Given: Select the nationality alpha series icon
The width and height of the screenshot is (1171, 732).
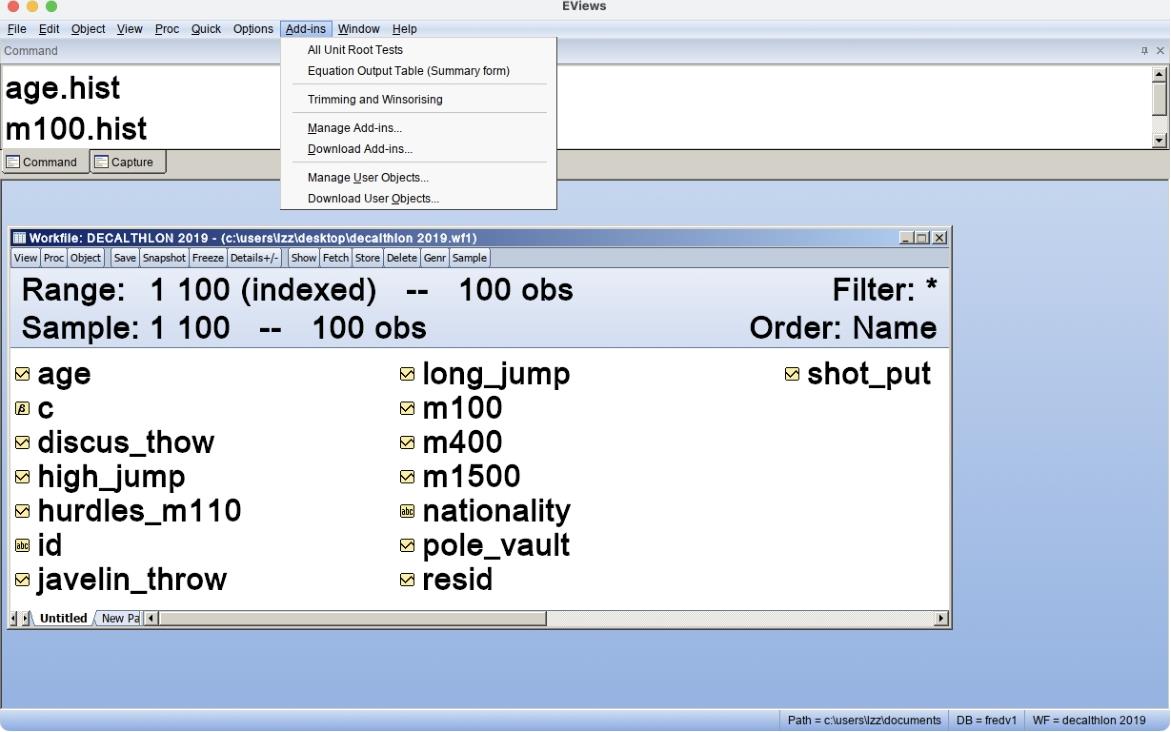Looking at the screenshot, I should coord(407,512).
